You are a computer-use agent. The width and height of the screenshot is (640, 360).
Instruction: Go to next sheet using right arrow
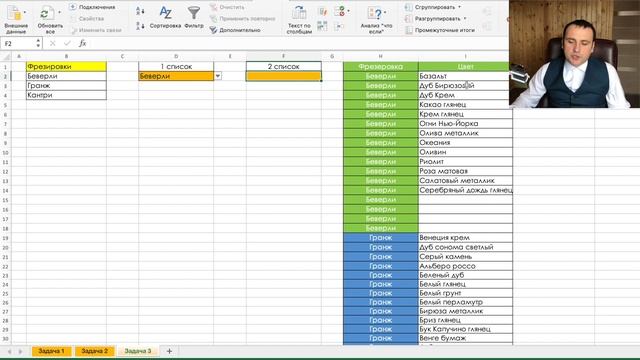20,351
